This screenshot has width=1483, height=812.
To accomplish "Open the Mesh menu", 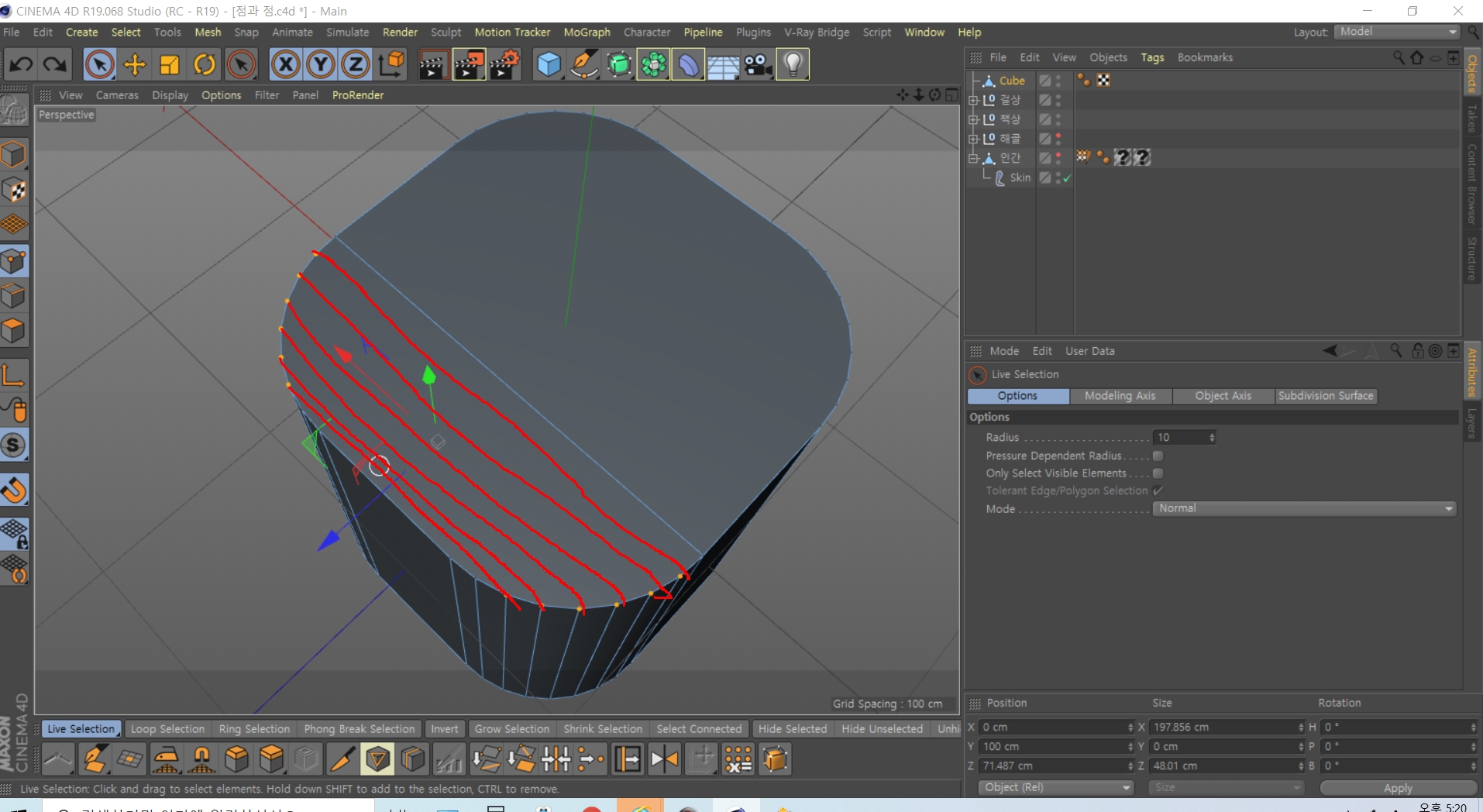I will click(x=208, y=32).
